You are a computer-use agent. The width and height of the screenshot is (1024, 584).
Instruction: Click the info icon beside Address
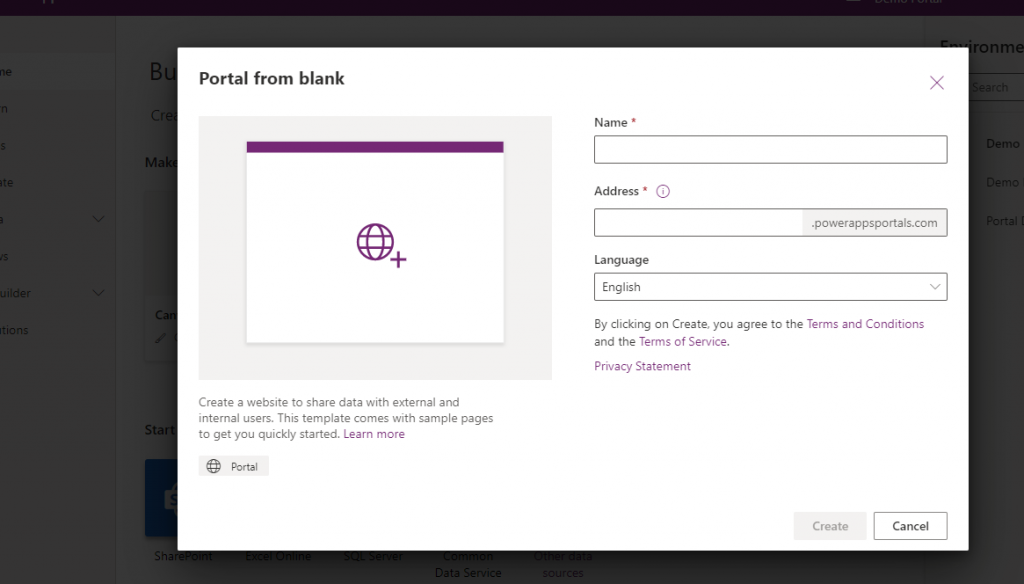(x=662, y=192)
